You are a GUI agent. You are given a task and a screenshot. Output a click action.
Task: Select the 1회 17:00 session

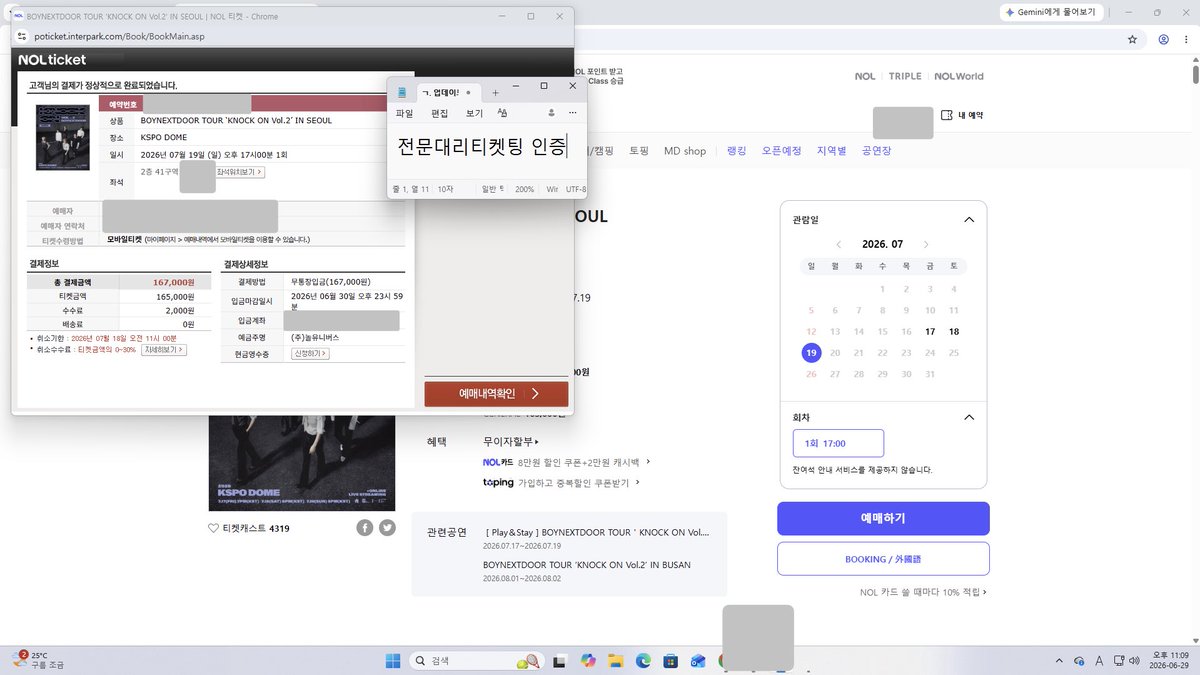tap(838, 443)
